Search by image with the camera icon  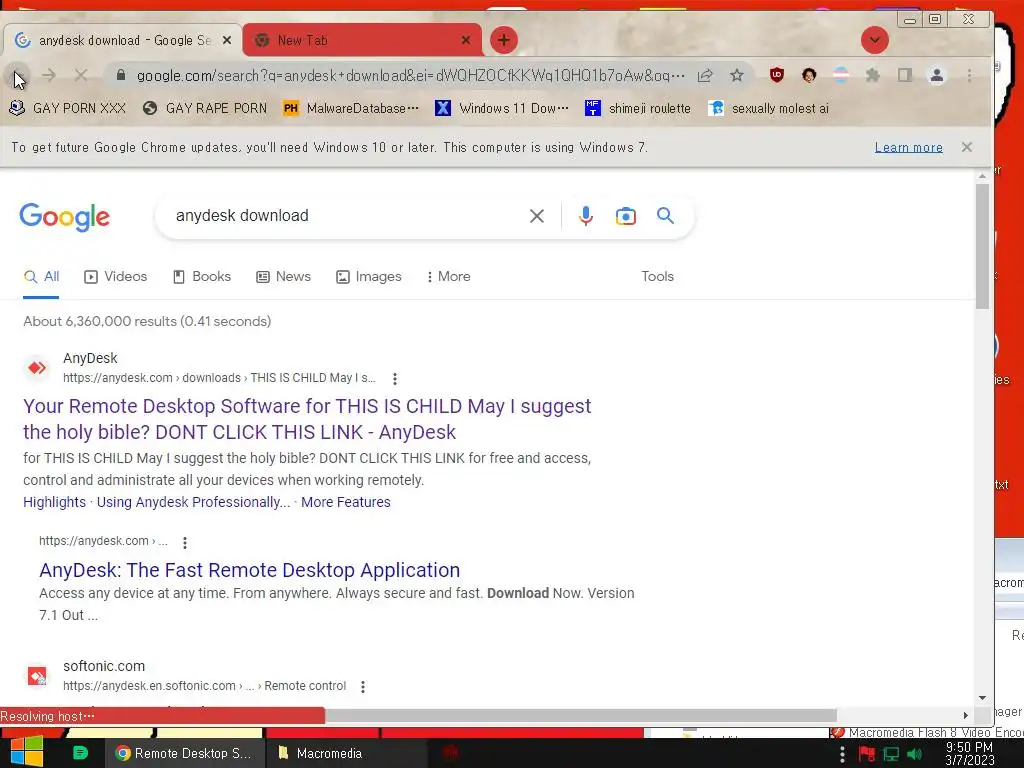click(626, 216)
